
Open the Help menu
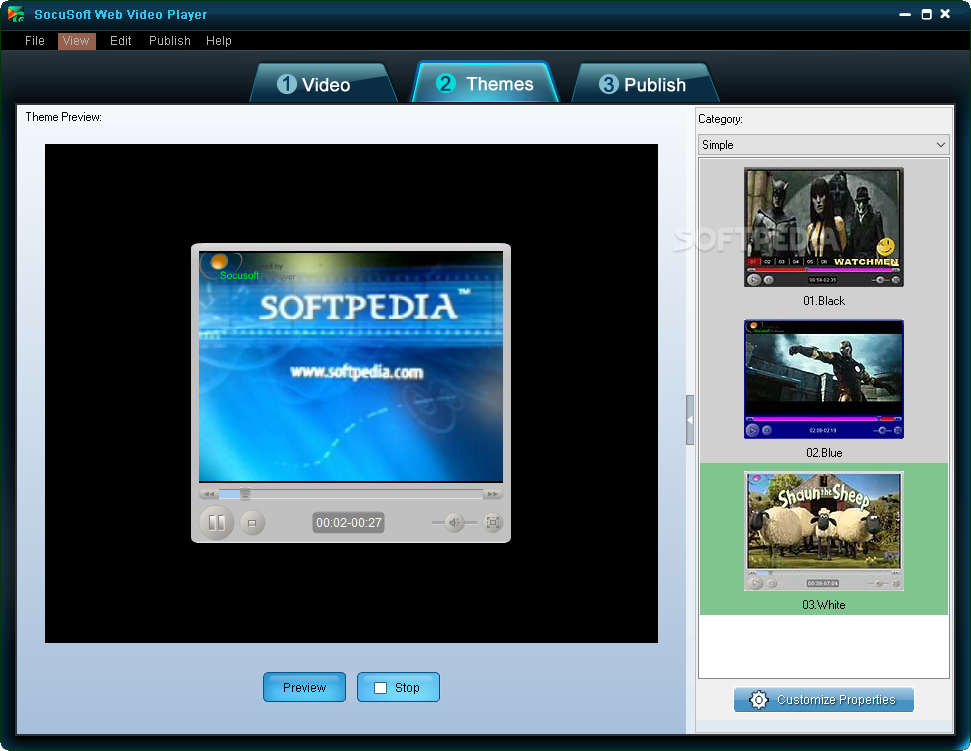(219, 41)
